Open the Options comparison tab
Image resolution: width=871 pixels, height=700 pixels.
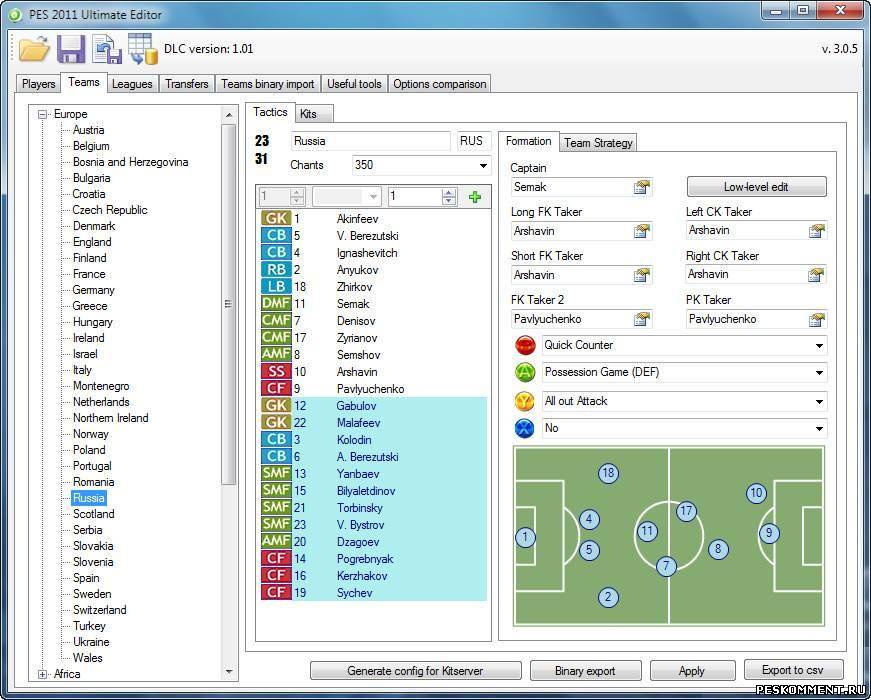[440, 84]
